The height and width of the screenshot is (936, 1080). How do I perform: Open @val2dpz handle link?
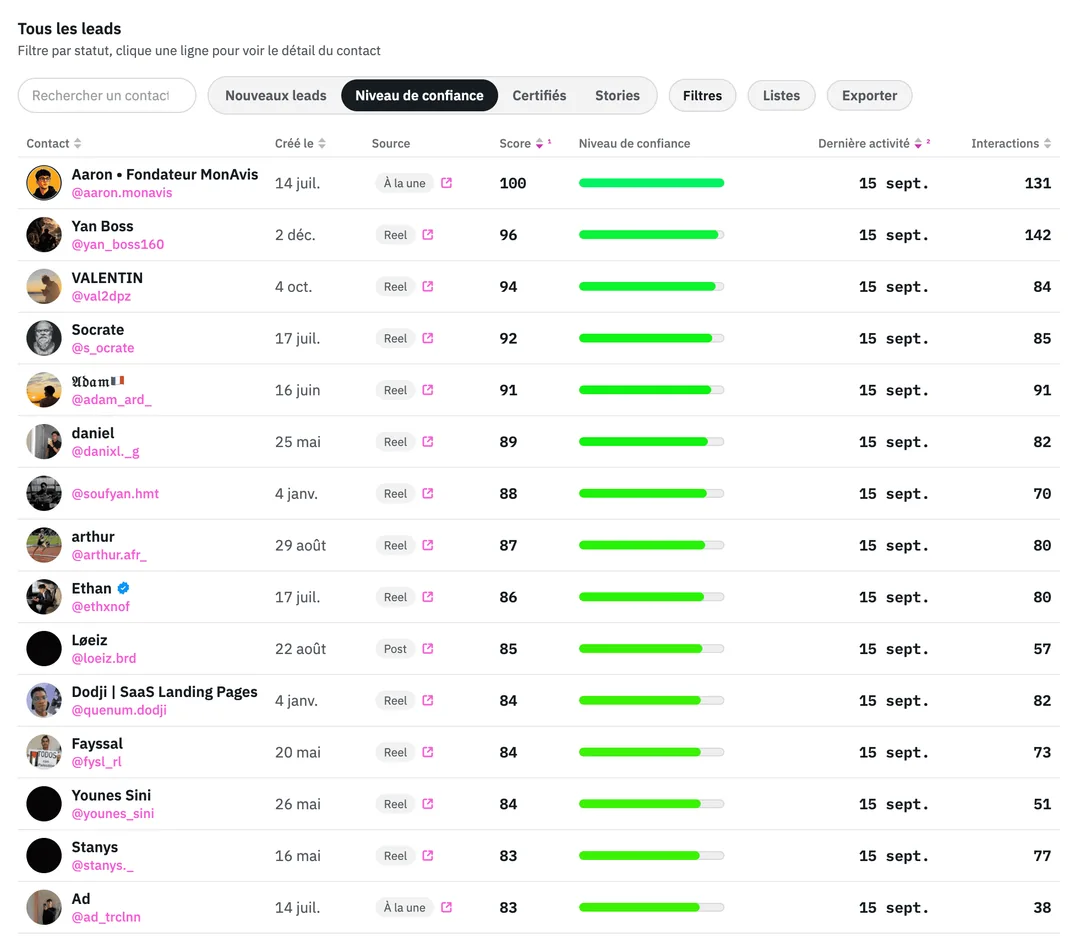coord(101,296)
